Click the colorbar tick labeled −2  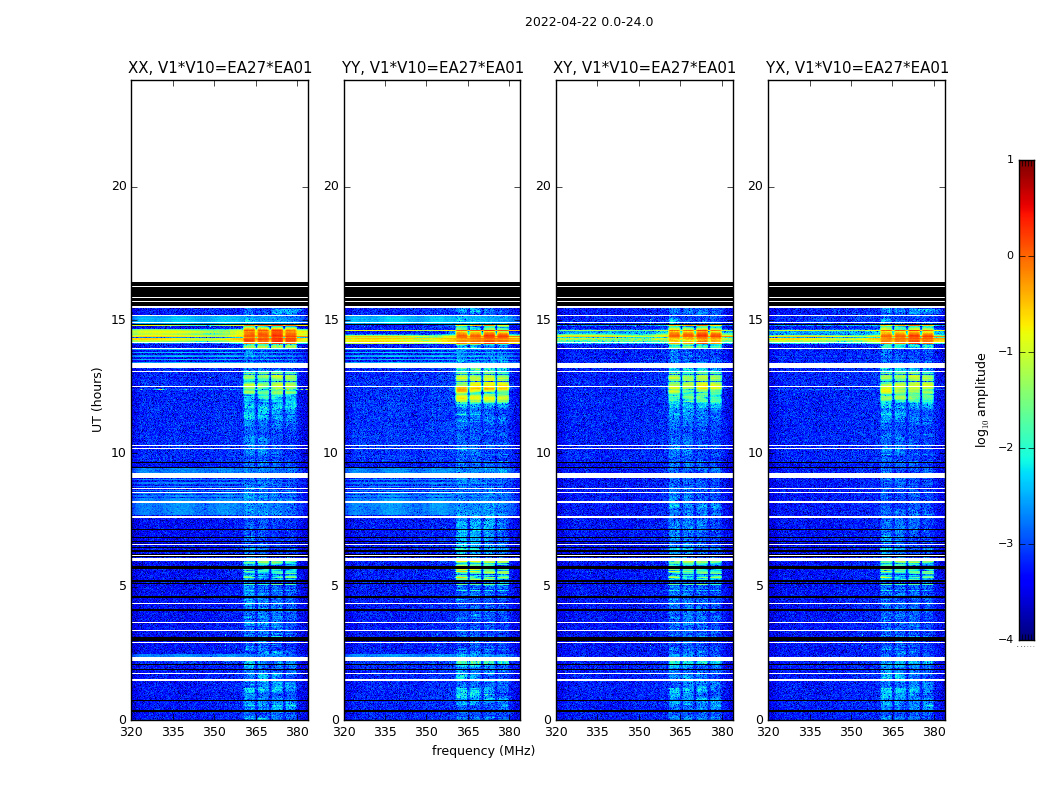1006,447
